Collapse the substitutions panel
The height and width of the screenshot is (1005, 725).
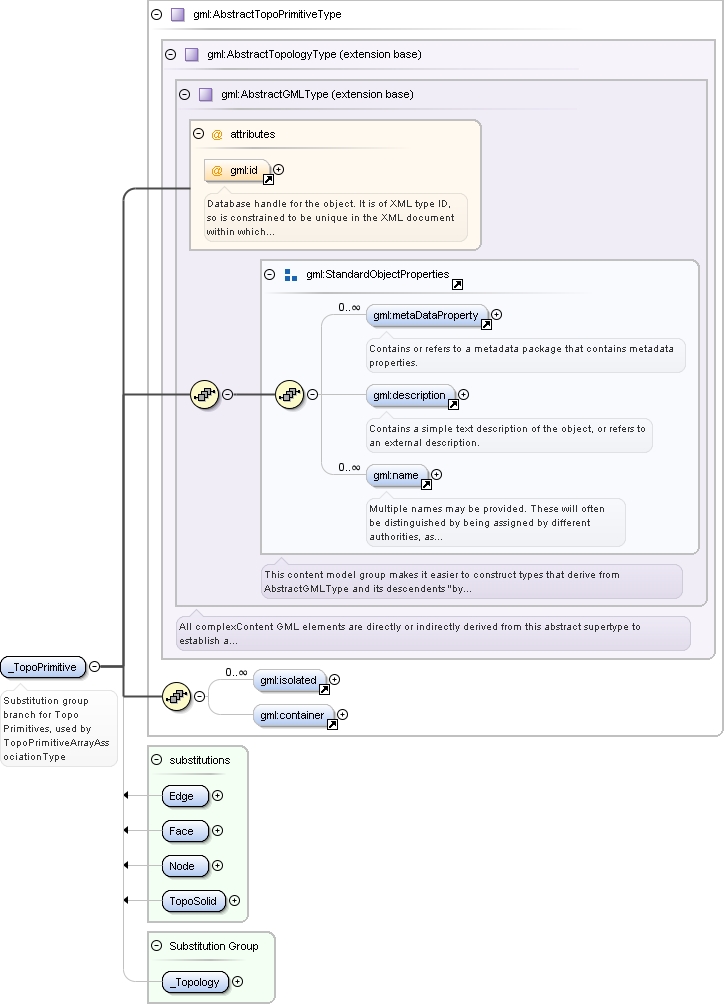[x=156, y=760]
